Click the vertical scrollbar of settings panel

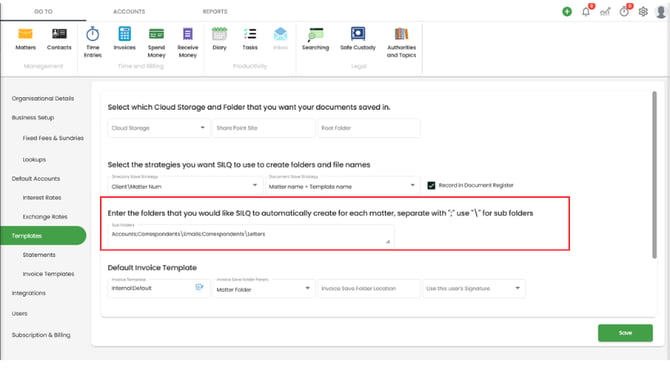tap(654, 175)
